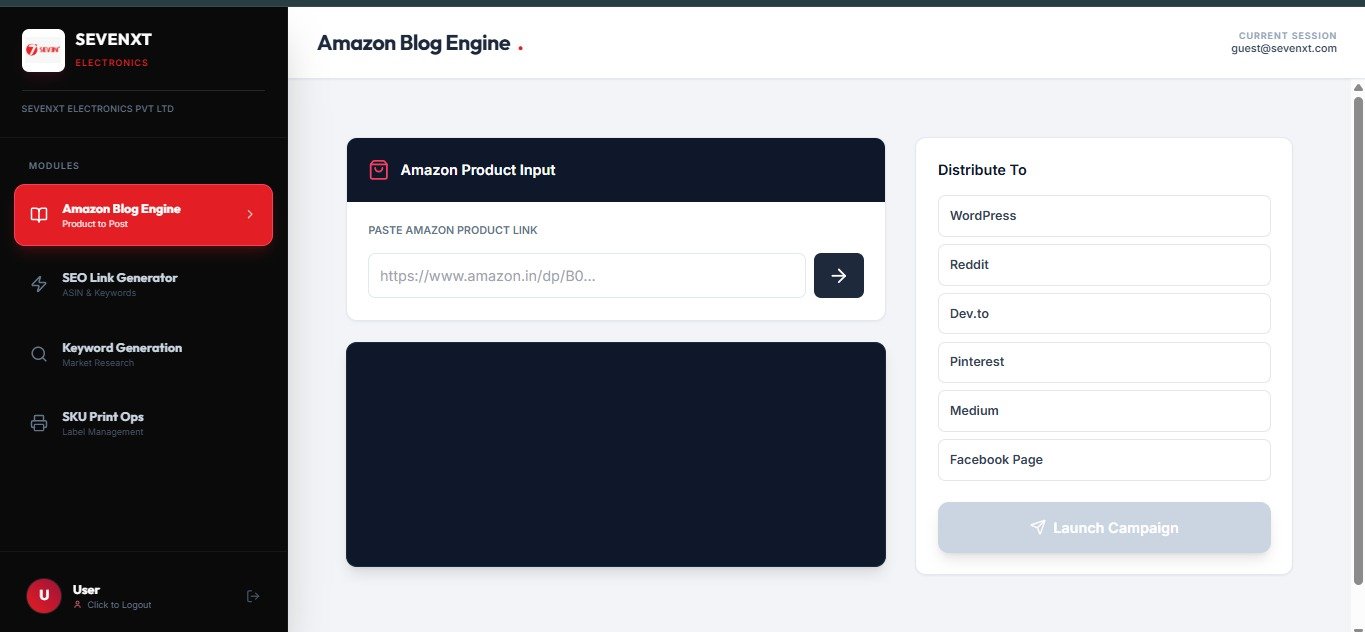This screenshot has height=632, width=1365.
Task: Select Dev.to as distribution target
Action: point(1104,313)
